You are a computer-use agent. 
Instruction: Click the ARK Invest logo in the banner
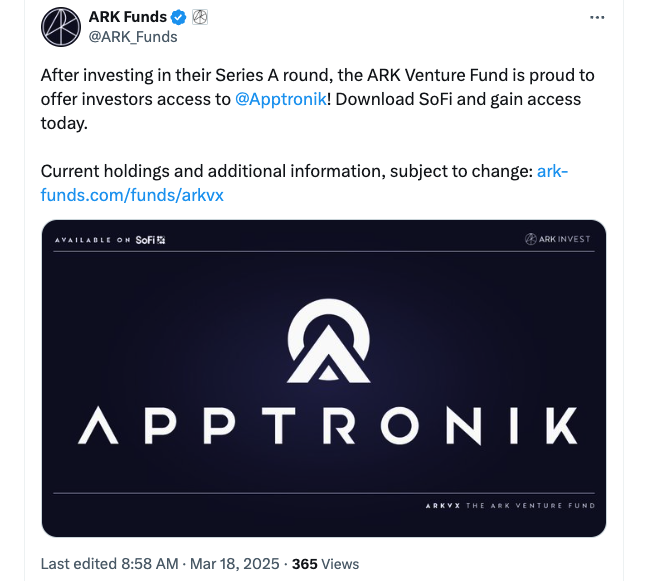click(x=560, y=240)
